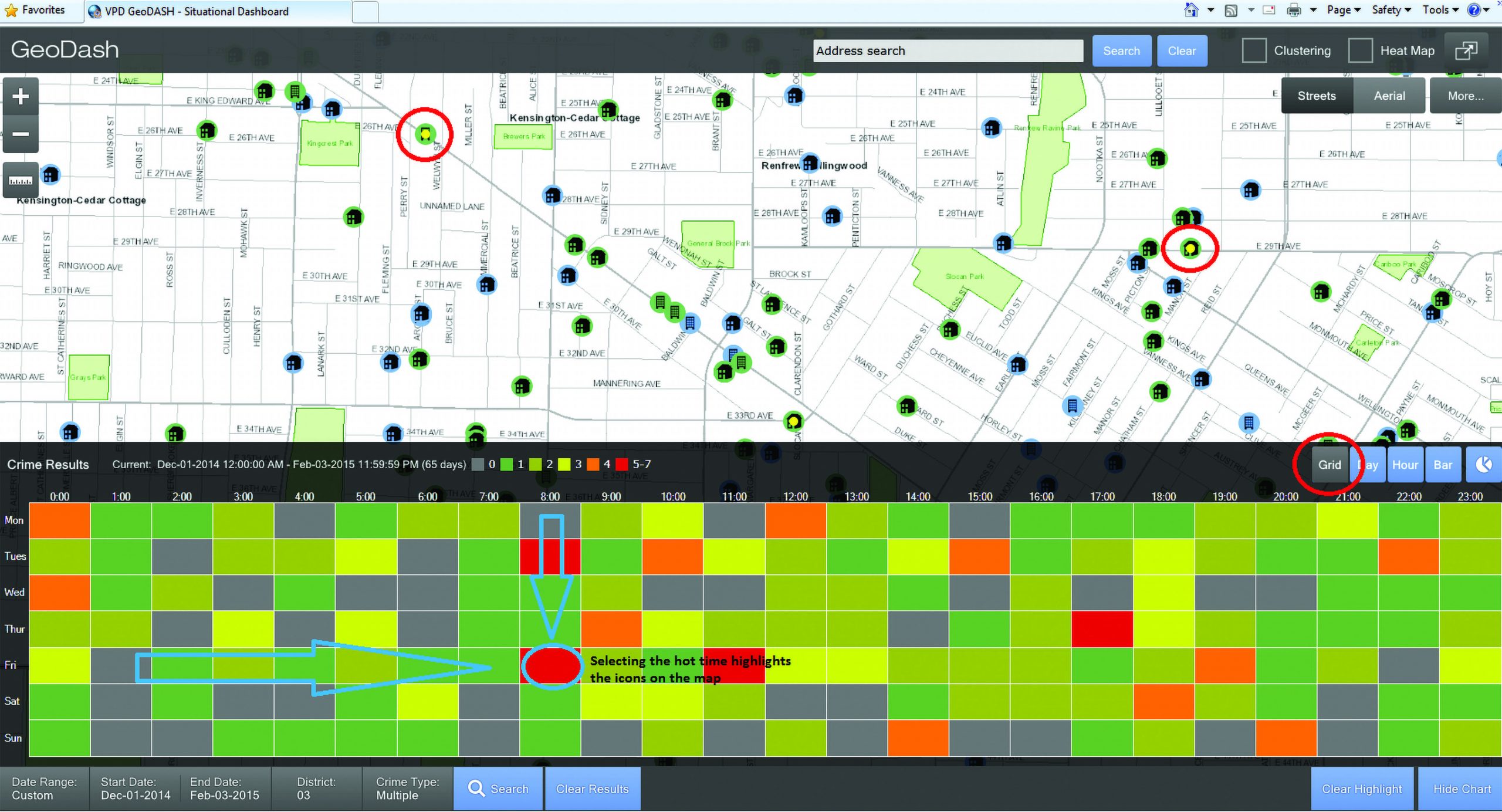Expand the More... basemap options
The width and height of the screenshot is (1502, 812).
(1465, 96)
